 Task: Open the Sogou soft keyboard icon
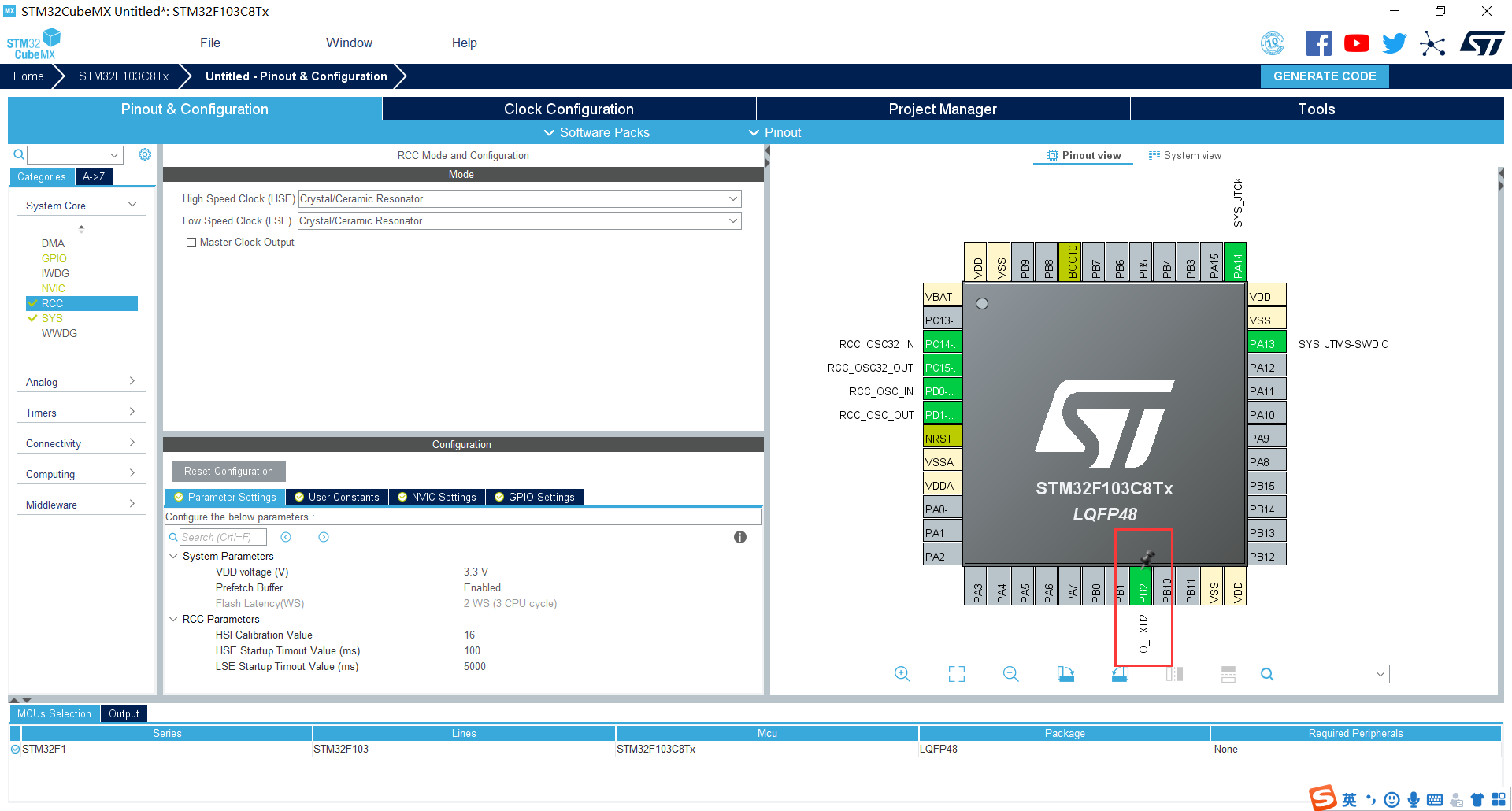pos(1435,800)
